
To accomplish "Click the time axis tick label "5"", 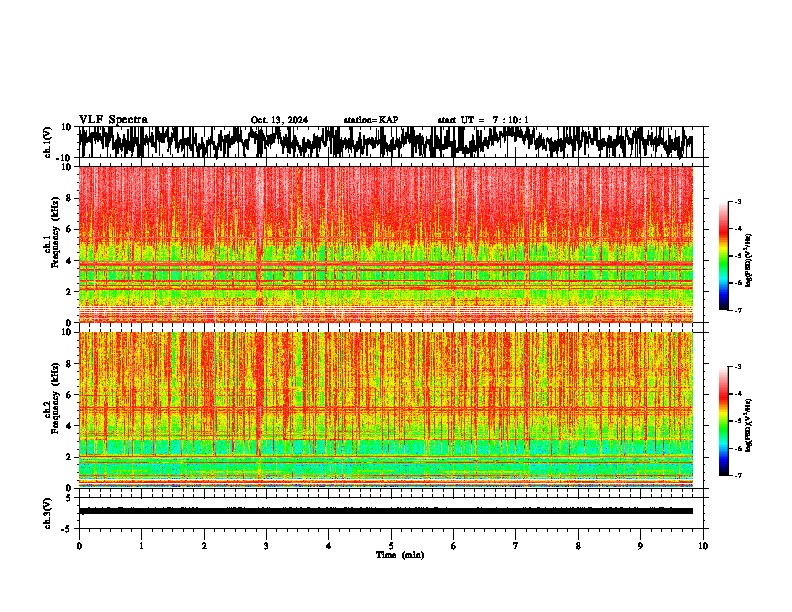I will 391,546.
